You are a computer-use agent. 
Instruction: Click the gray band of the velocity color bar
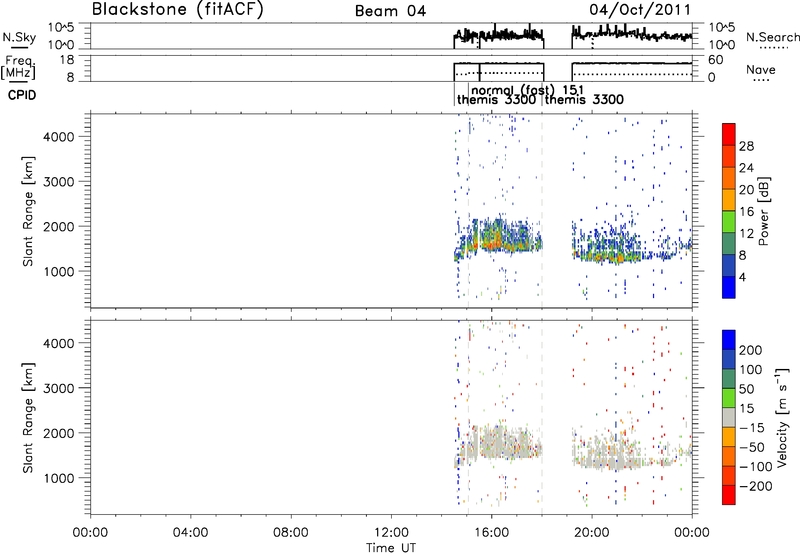729,417
